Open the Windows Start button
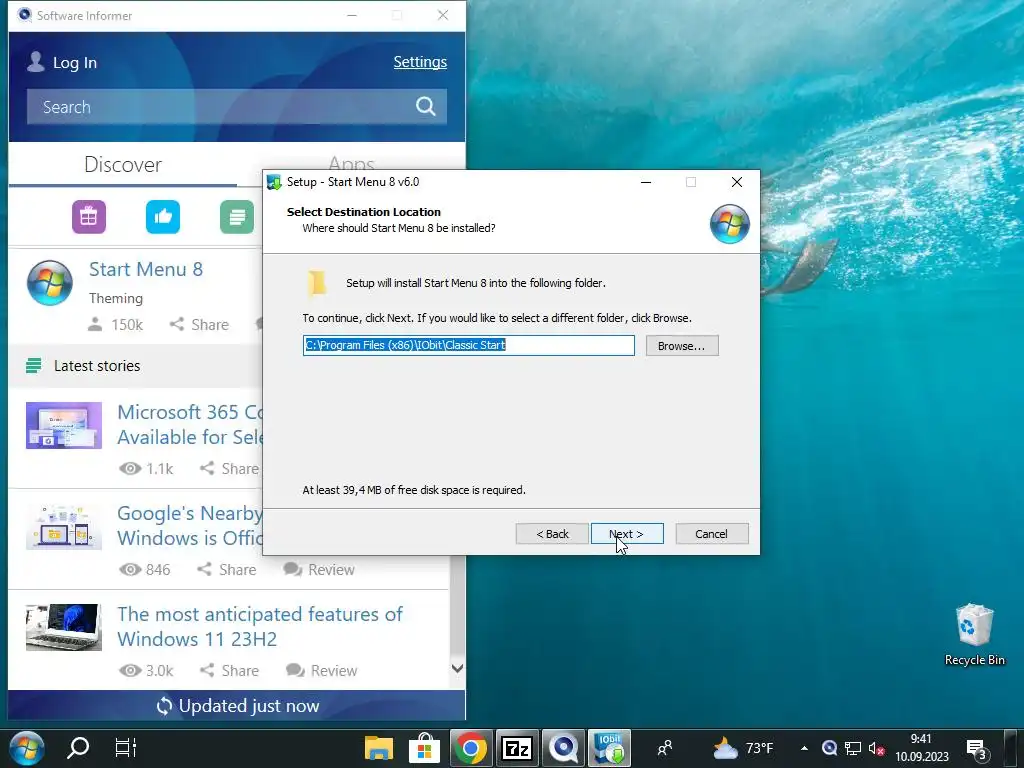This screenshot has width=1024, height=768. (x=27, y=748)
